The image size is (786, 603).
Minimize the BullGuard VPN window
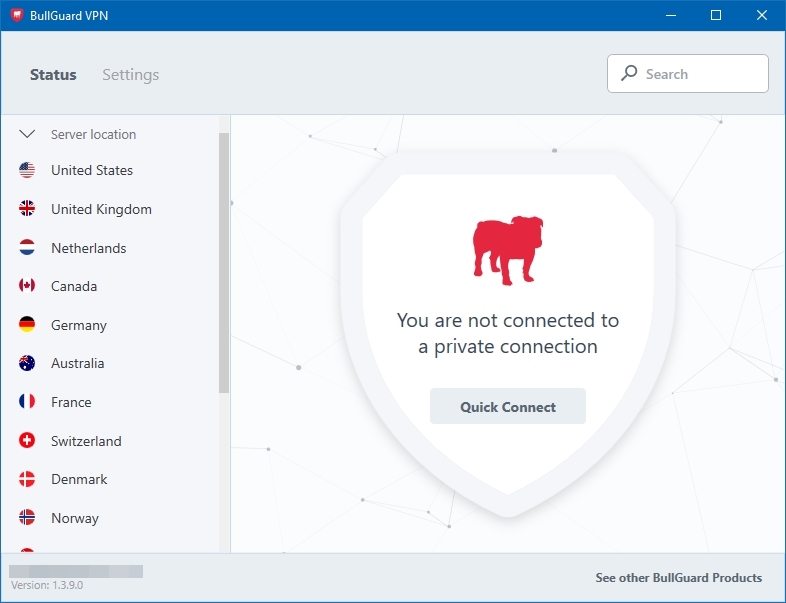click(x=671, y=15)
